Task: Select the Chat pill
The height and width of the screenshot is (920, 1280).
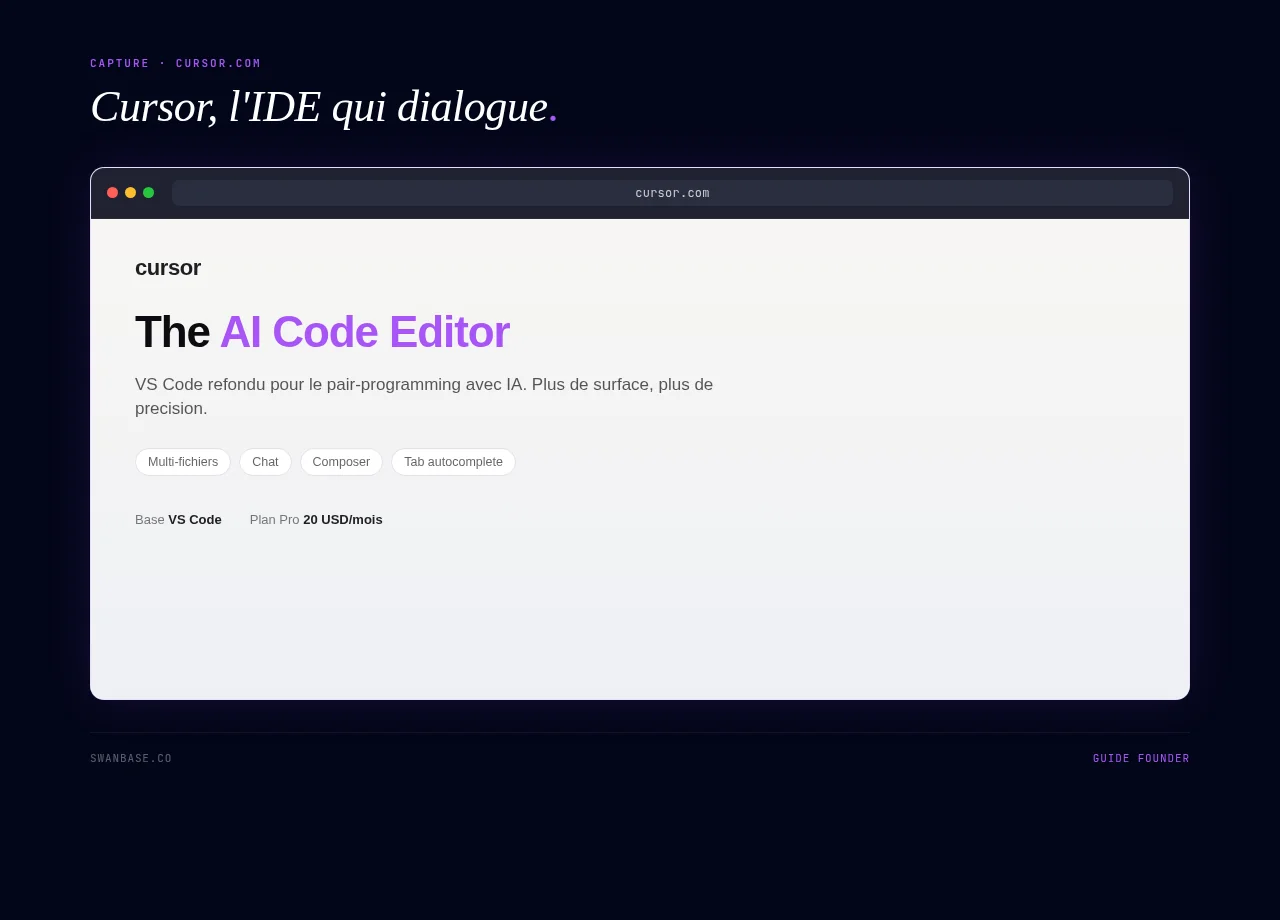Action: [x=265, y=462]
